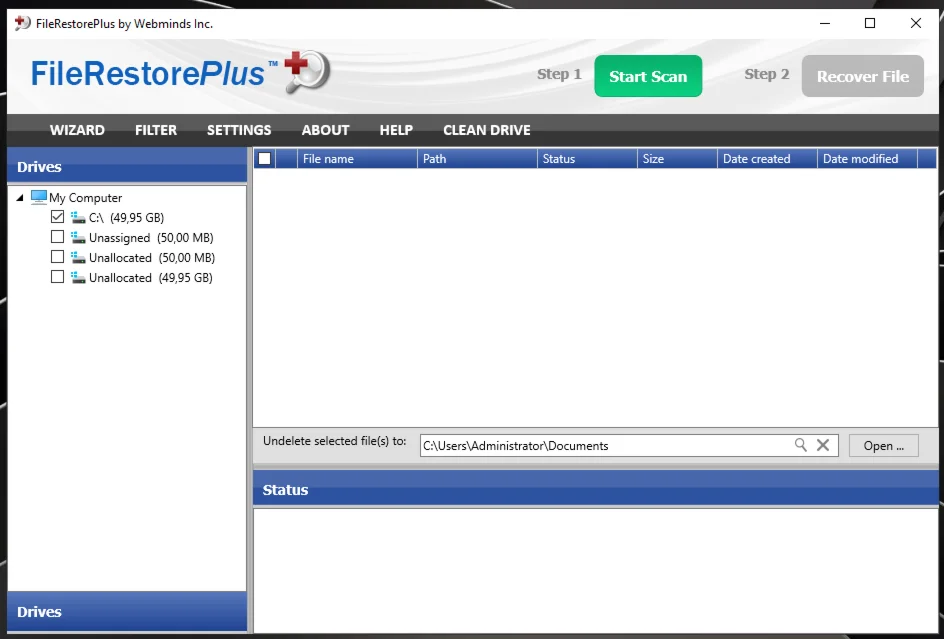Open the ABOUT menu
The height and width of the screenshot is (639, 944).
click(325, 130)
